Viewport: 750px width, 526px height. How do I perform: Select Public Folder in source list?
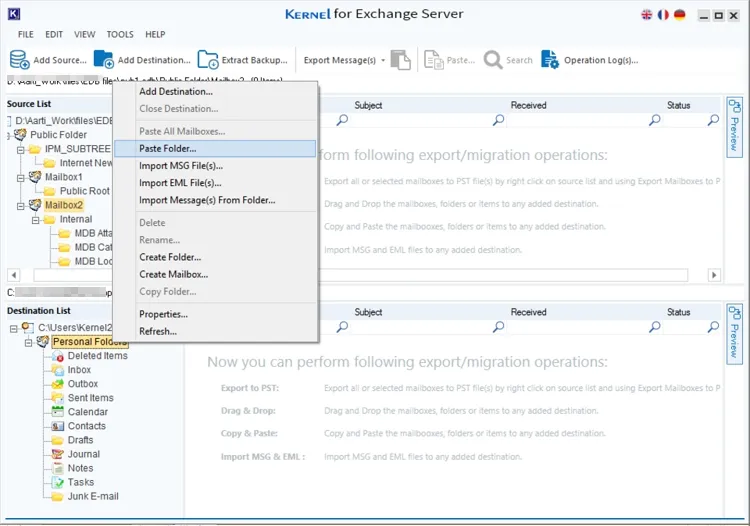[x=58, y=135]
